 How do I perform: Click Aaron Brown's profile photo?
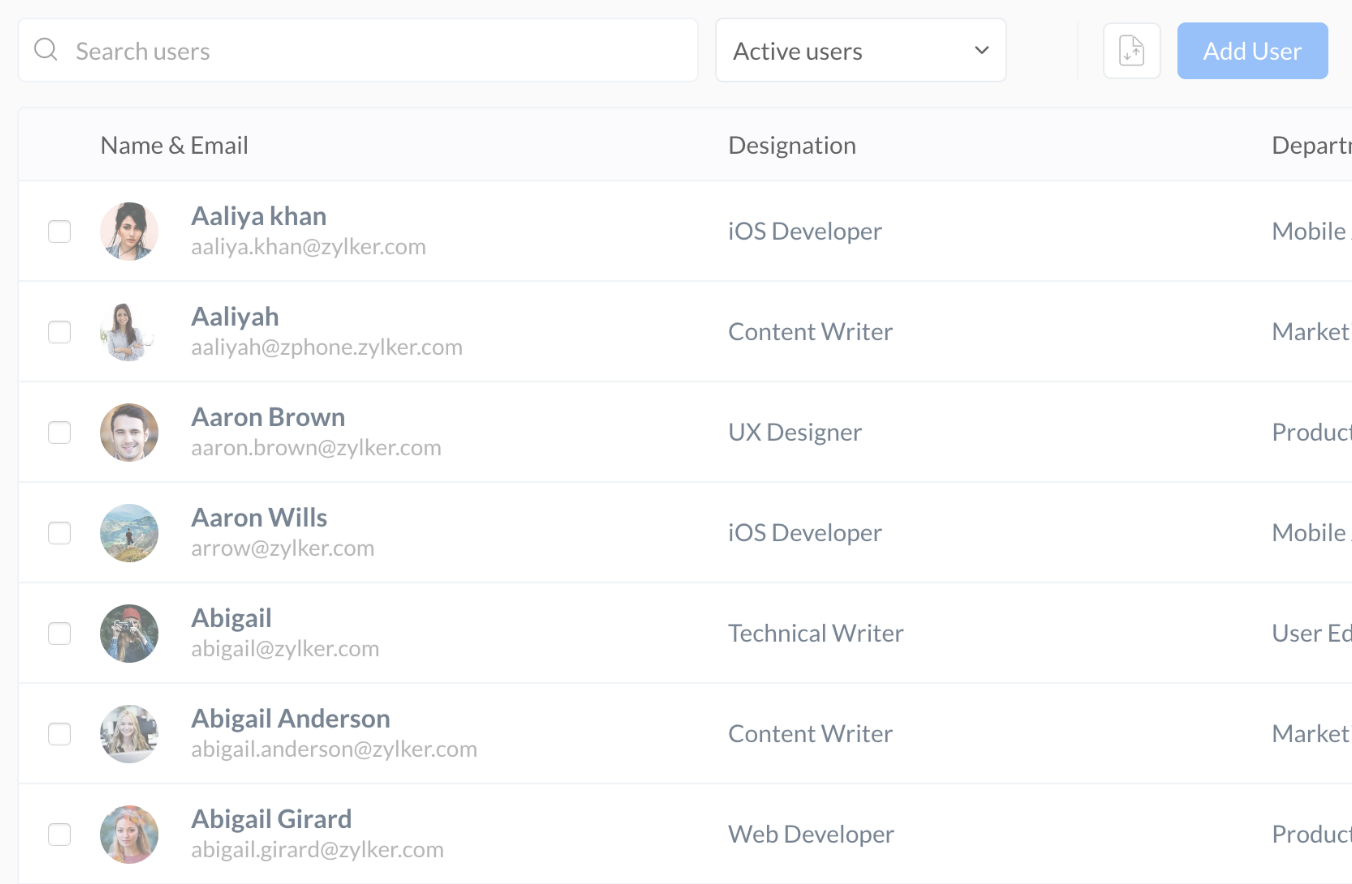pos(129,433)
